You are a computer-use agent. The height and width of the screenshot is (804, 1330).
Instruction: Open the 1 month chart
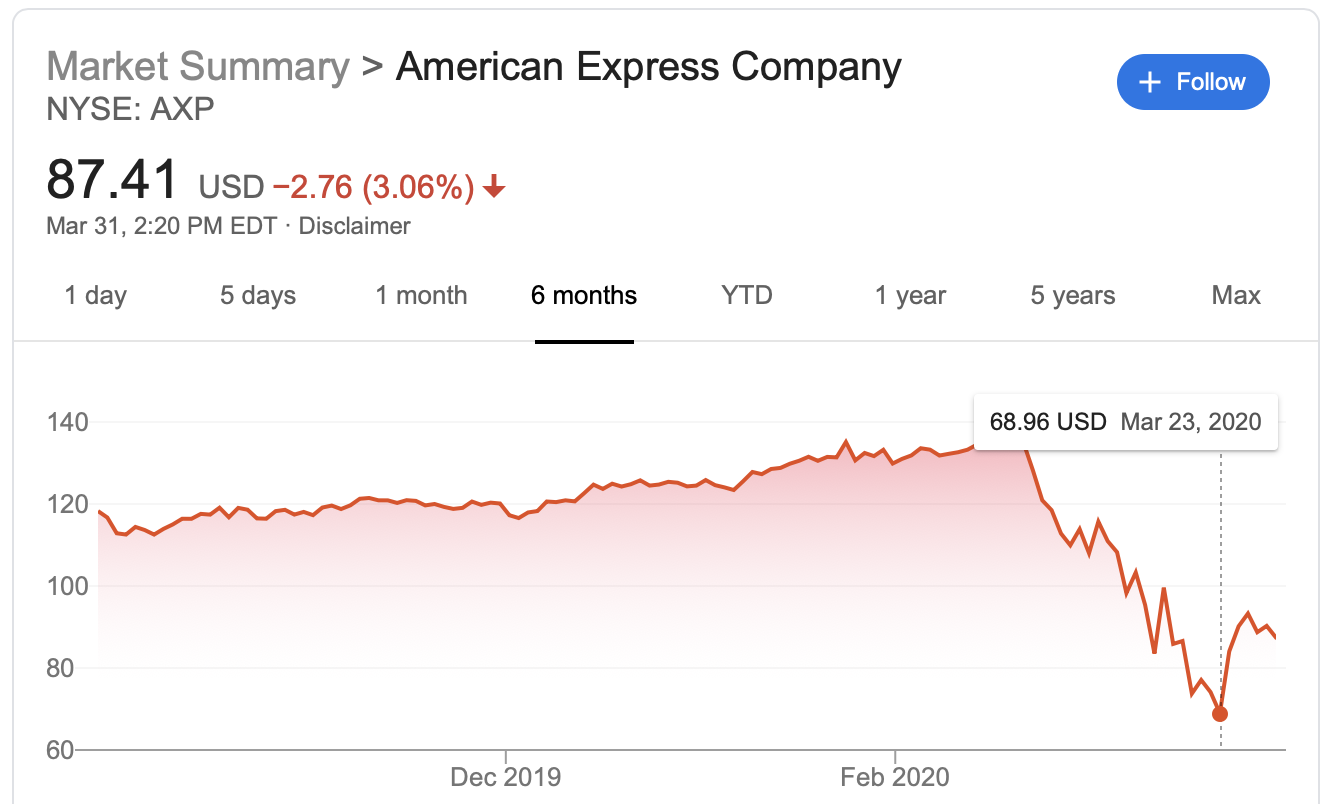(421, 295)
